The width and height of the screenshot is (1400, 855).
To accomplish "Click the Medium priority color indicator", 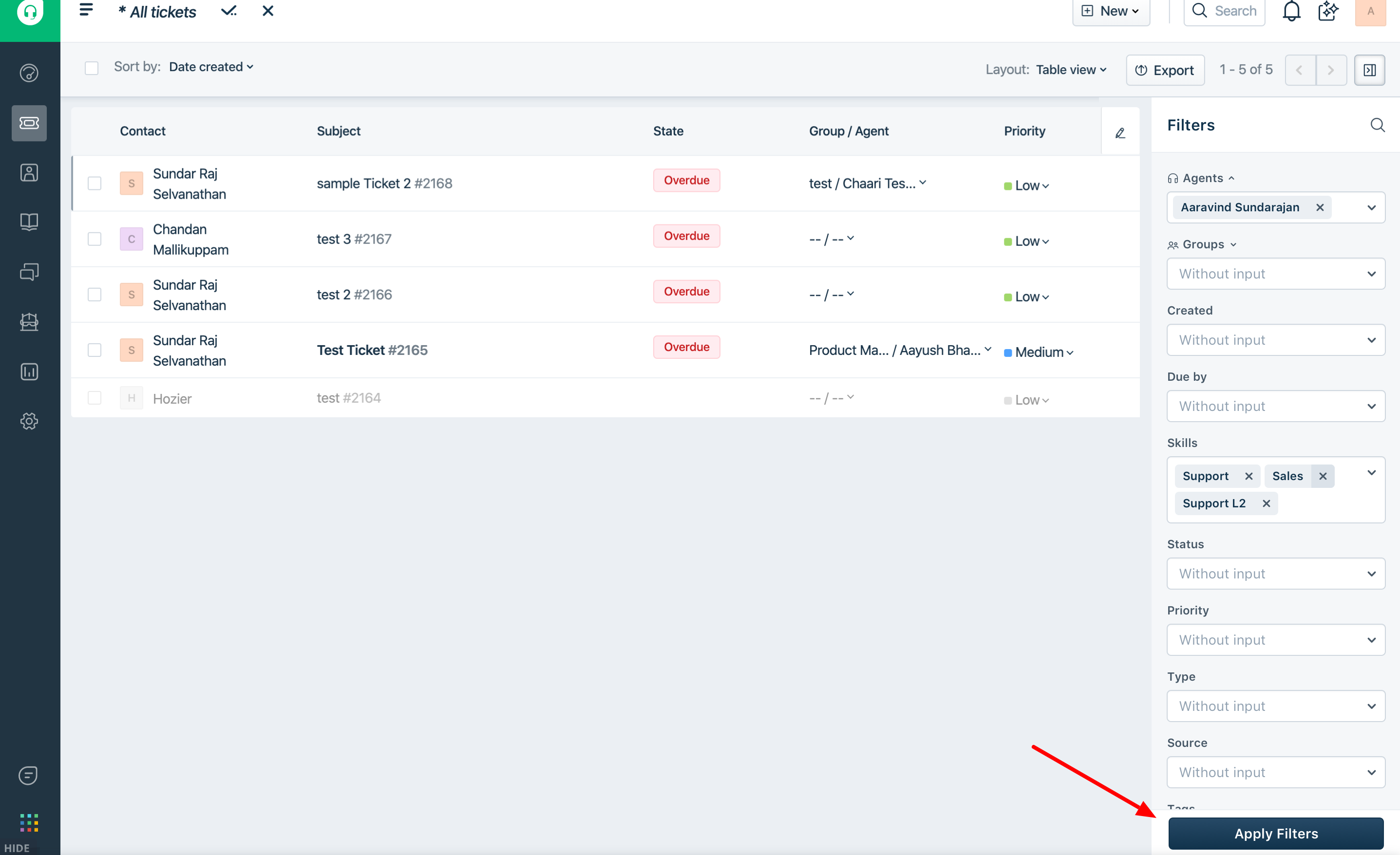I will [1008, 352].
